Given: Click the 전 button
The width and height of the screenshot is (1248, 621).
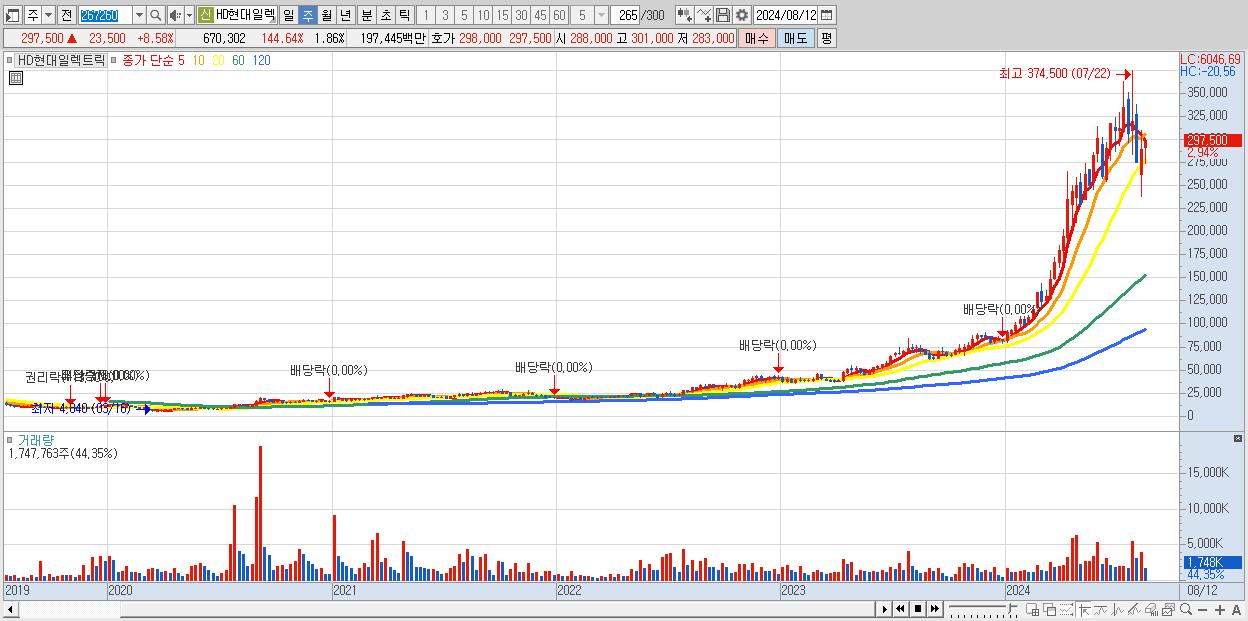Looking at the screenshot, I should [x=66, y=15].
